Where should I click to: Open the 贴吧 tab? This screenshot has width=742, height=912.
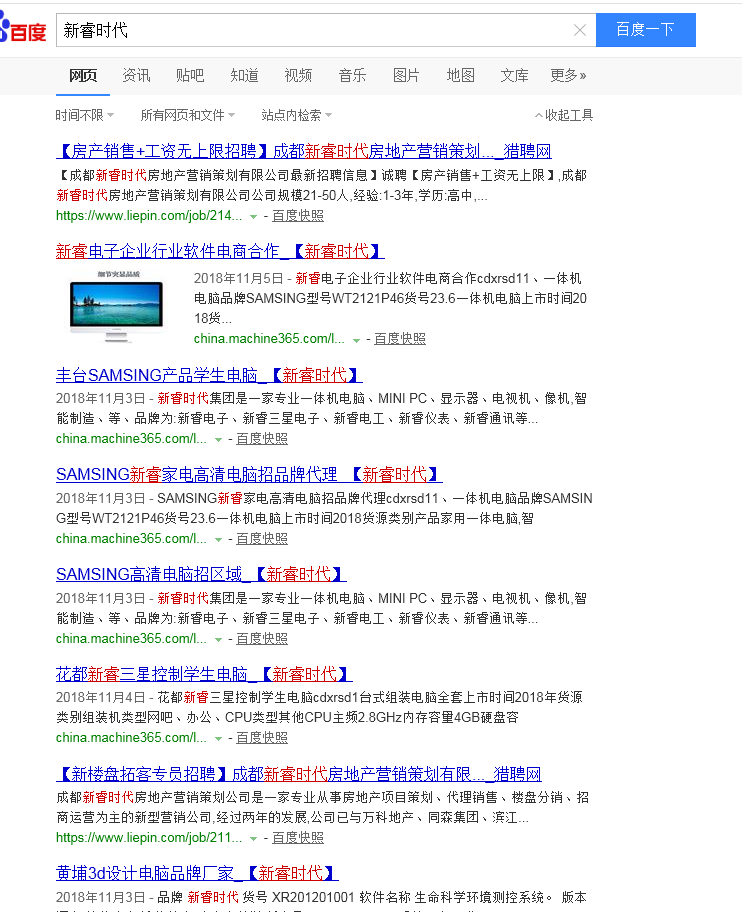tap(190, 76)
